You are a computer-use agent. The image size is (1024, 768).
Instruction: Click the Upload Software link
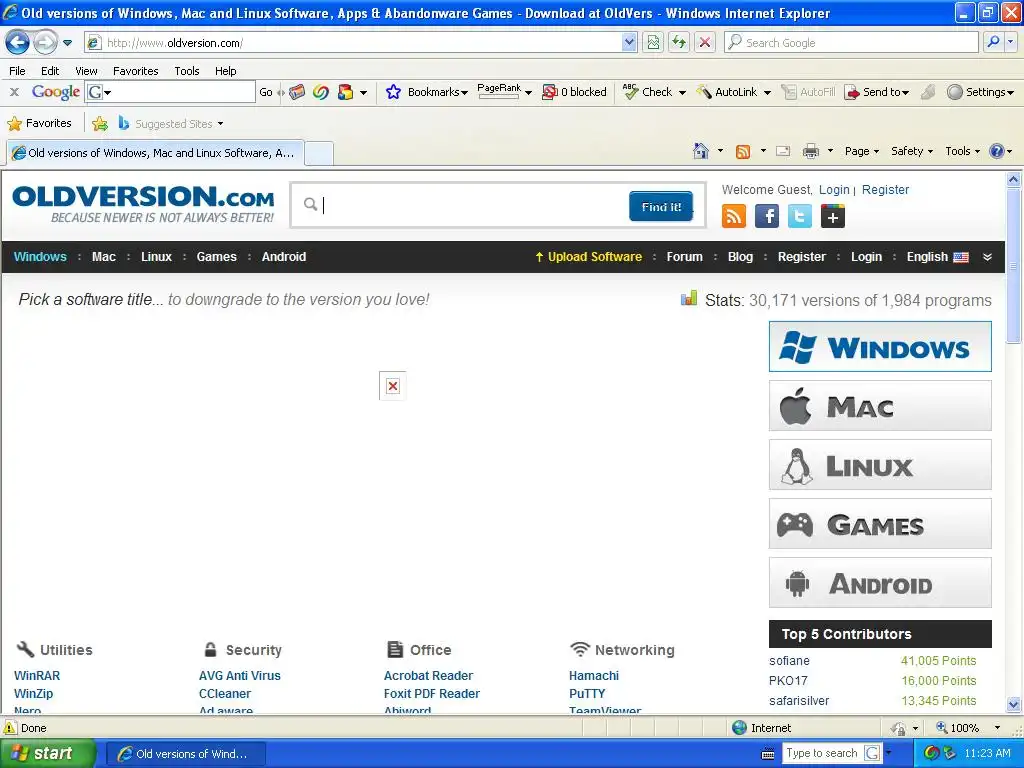[588, 257]
